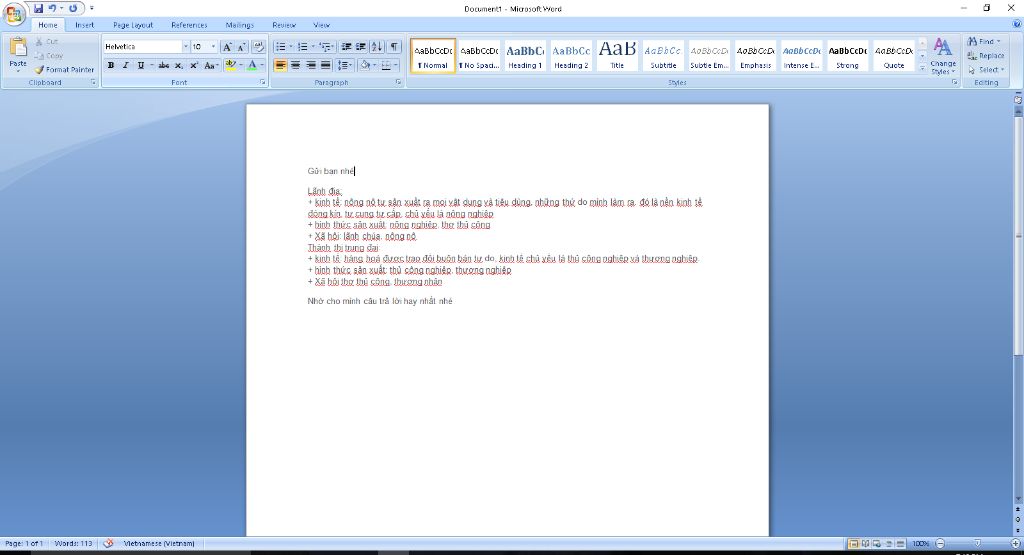Screen dimensions: 1024x555
Task: Expand the Styles gallery more arrow
Action: tap(922, 69)
